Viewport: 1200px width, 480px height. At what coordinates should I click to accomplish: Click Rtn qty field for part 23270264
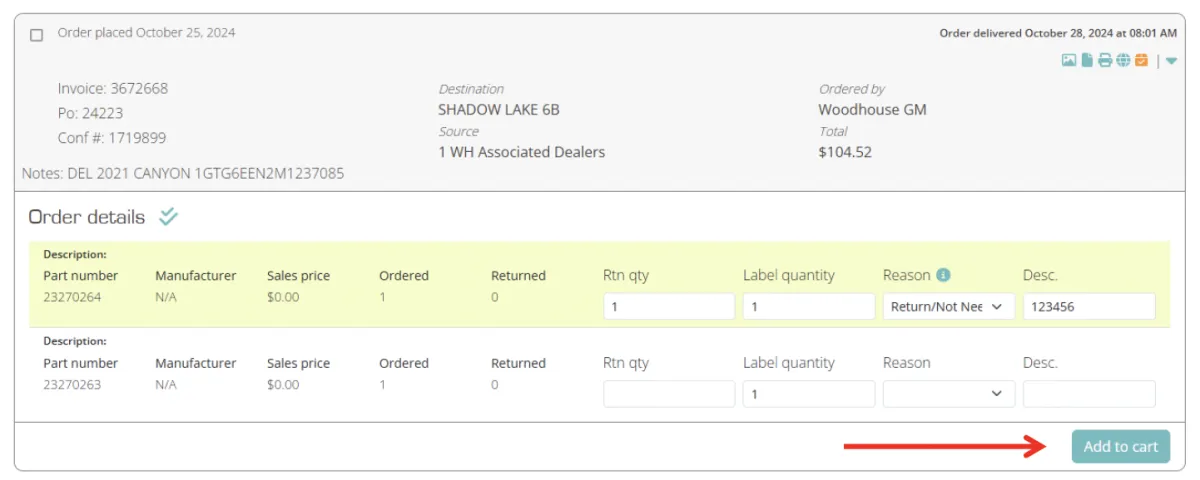[x=669, y=307]
